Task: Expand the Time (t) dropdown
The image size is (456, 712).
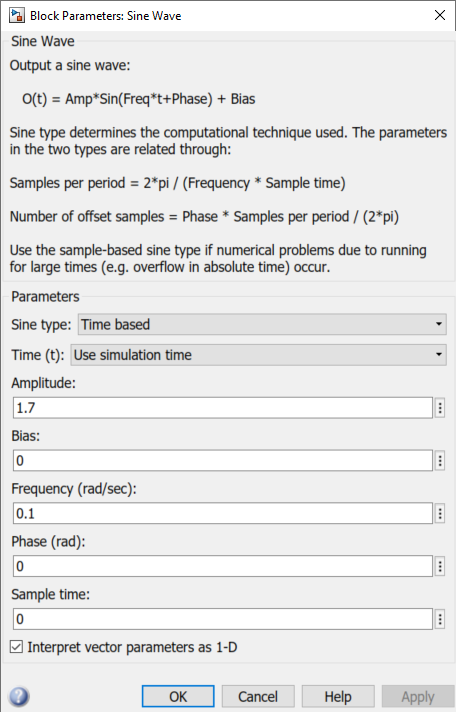Action: [x=258, y=355]
